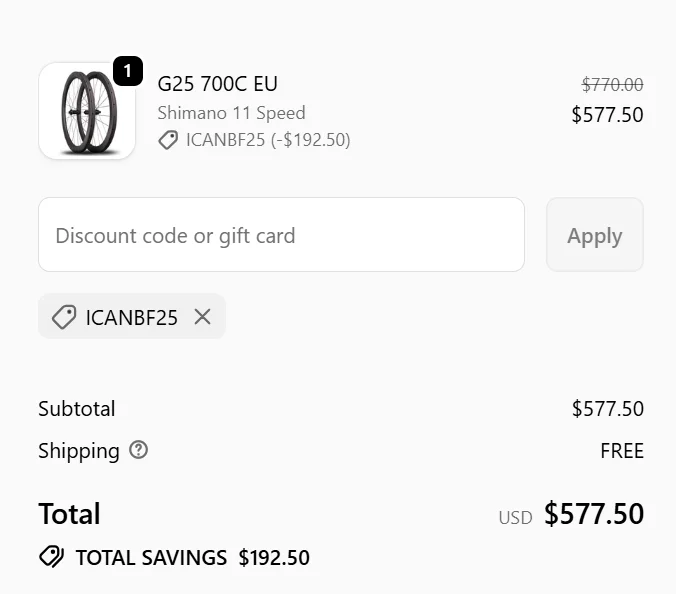The image size is (676, 594).
Task: Click the tag icon inside the ICANBF25 chip
Action: tap(64, 317)
